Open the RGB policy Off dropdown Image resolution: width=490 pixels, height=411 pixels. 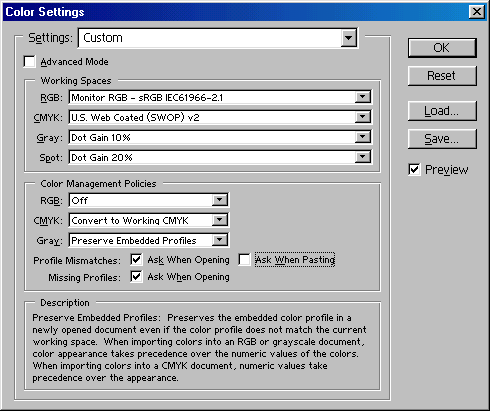220,200
